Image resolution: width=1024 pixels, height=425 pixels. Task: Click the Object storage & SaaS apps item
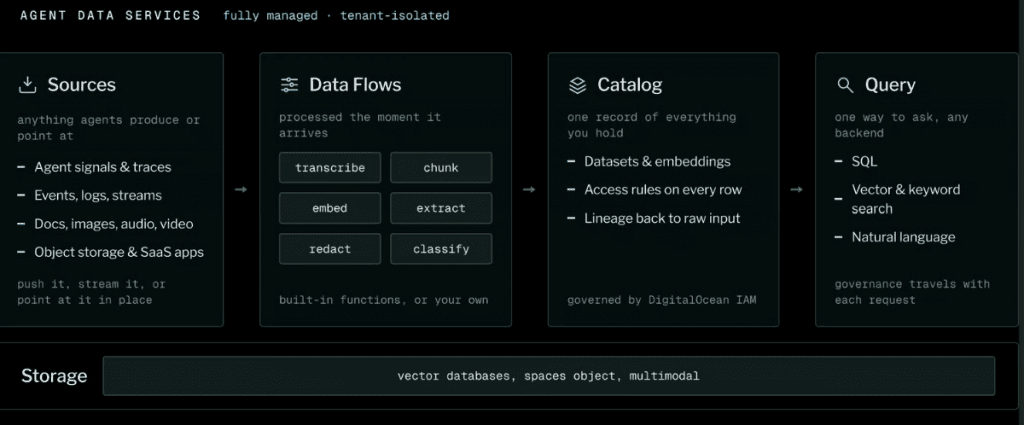point(119,252)
